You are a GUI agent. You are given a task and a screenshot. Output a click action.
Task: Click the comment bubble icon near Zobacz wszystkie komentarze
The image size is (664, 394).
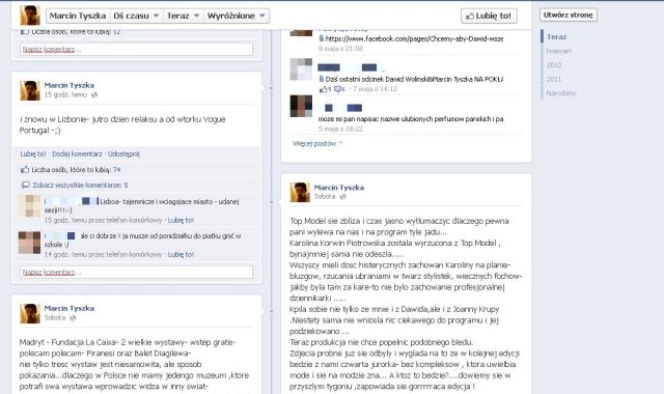pos(25,185)
